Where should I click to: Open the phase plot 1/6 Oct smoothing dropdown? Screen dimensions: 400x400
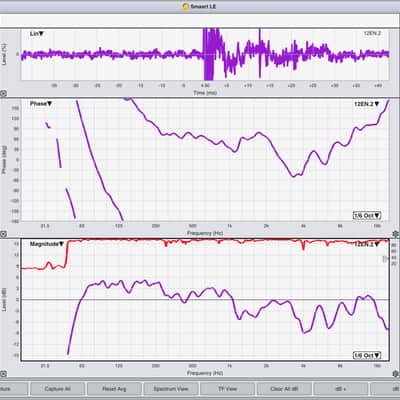point(367,215)
